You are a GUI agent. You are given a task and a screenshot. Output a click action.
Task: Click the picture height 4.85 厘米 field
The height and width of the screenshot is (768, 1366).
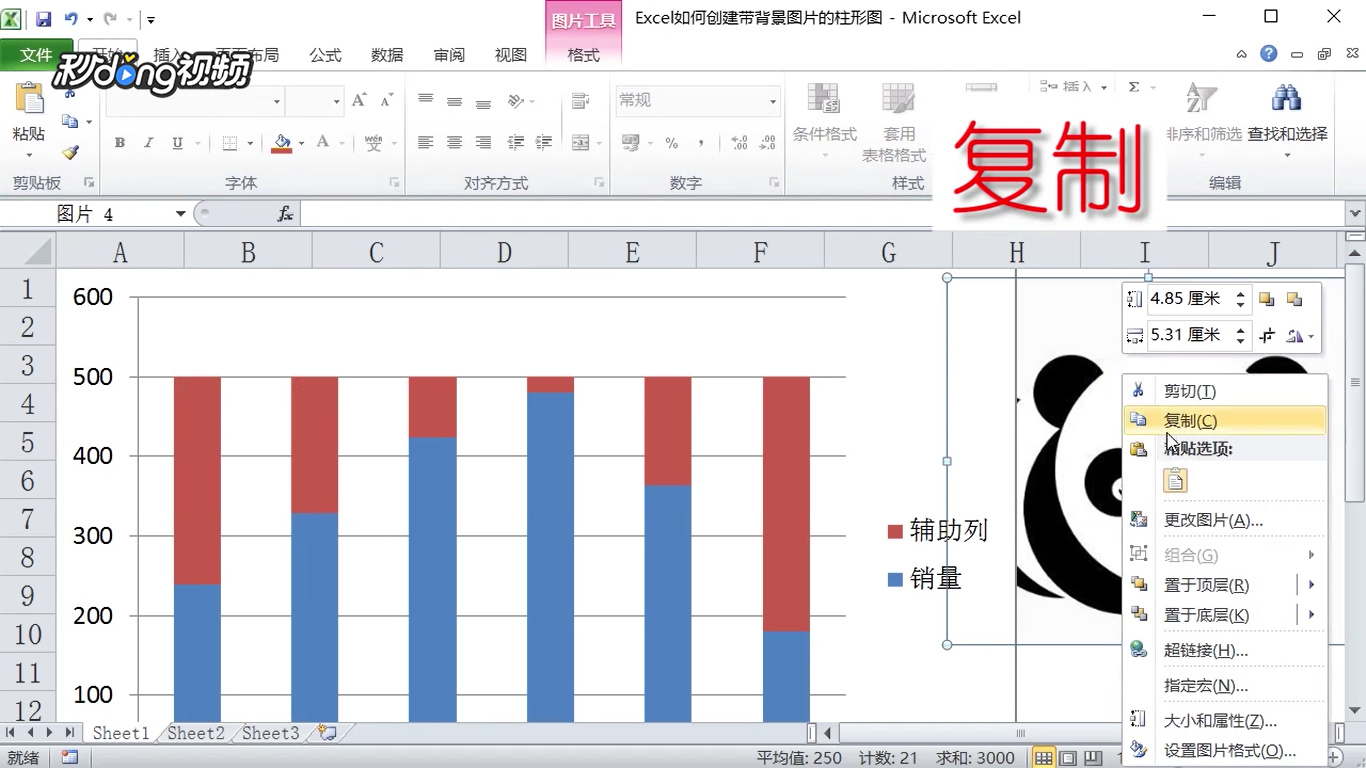click(x=1192, y=298)
